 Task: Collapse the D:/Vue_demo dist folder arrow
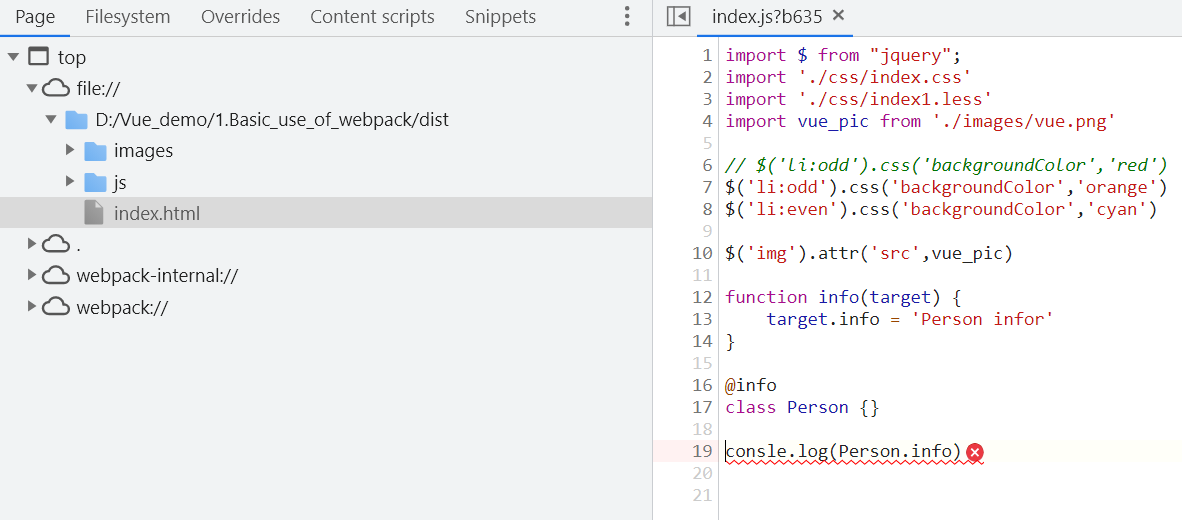coord(51,120)
